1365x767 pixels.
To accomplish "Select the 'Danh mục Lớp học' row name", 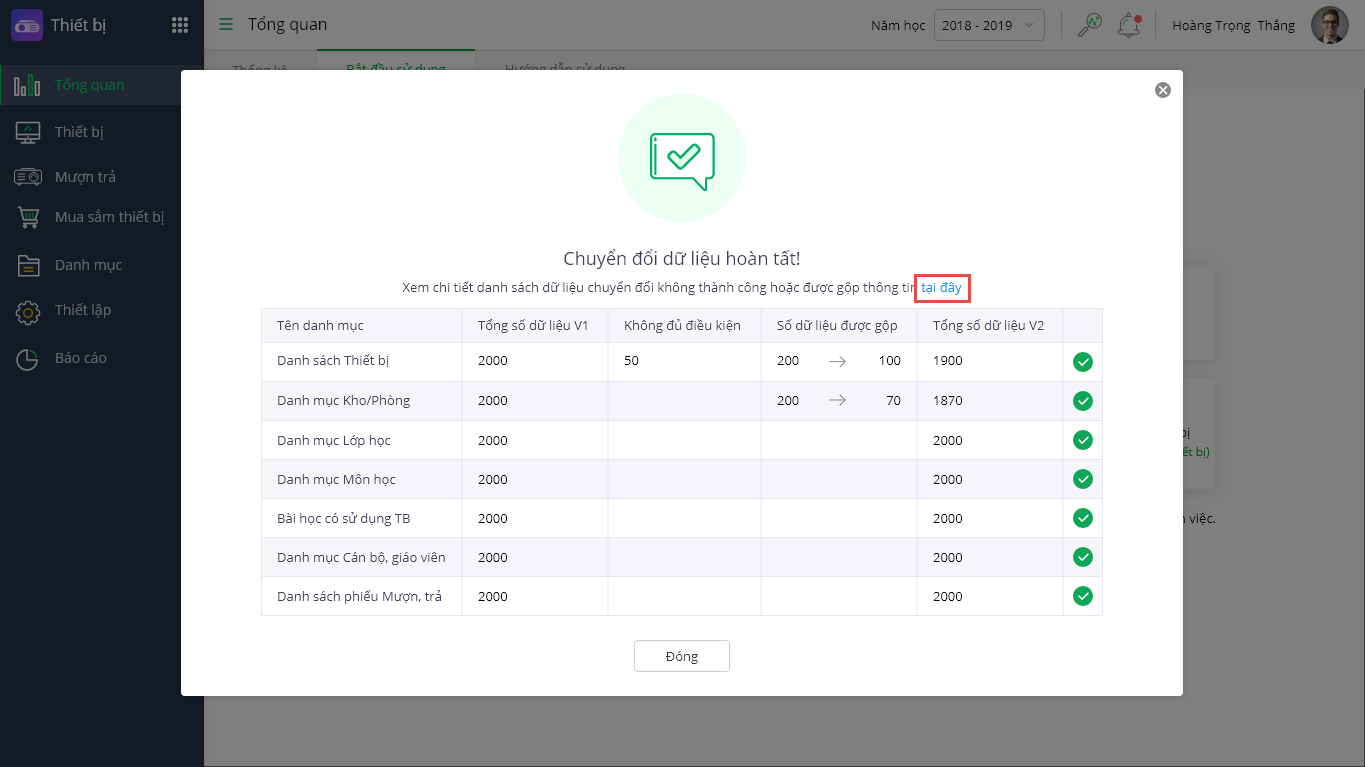I will tap(333, 440).
